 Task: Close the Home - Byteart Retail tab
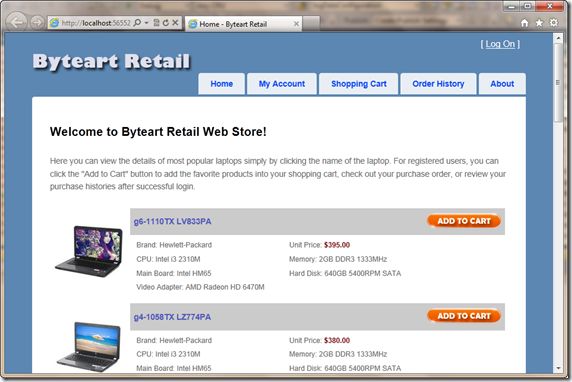point(296,24)
